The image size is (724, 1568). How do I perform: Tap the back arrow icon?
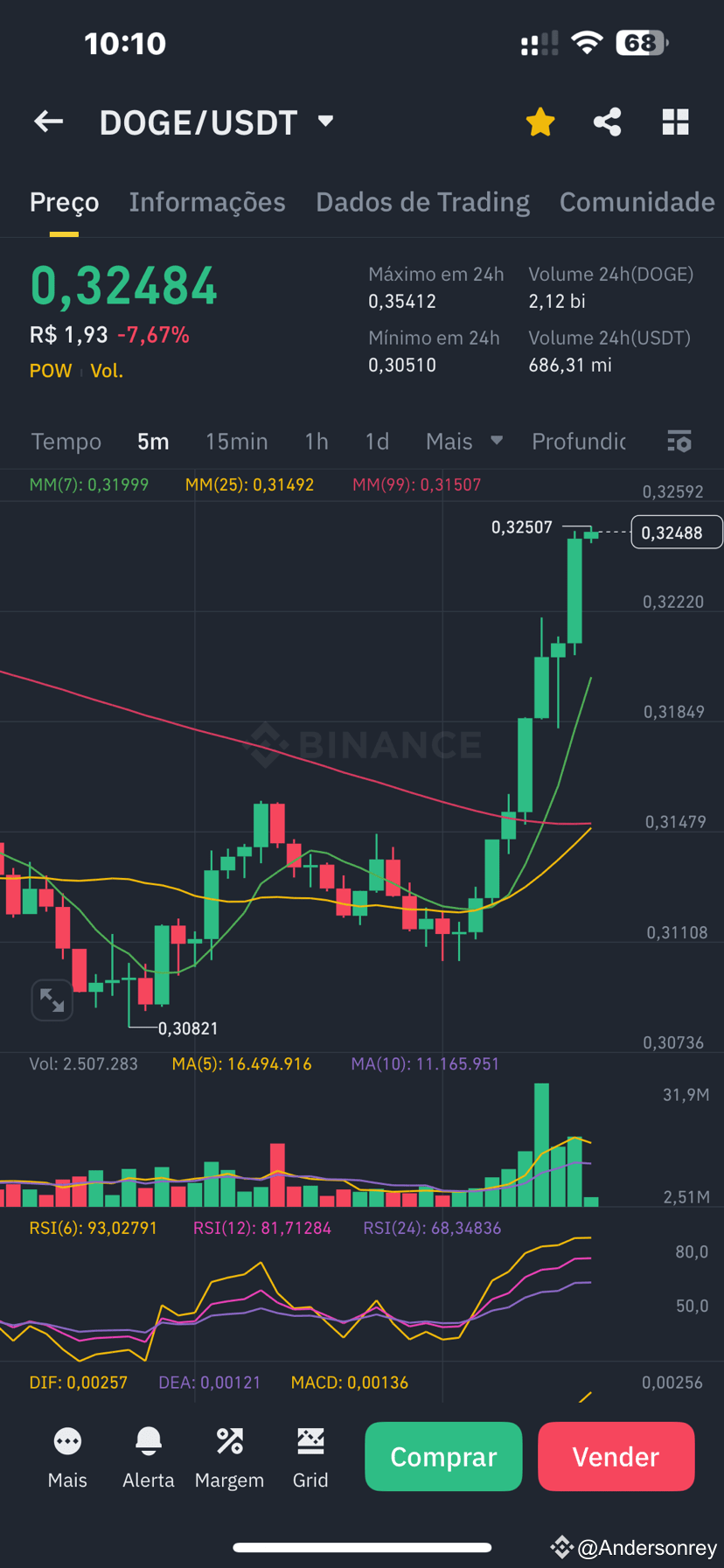(x=49, y=122)
